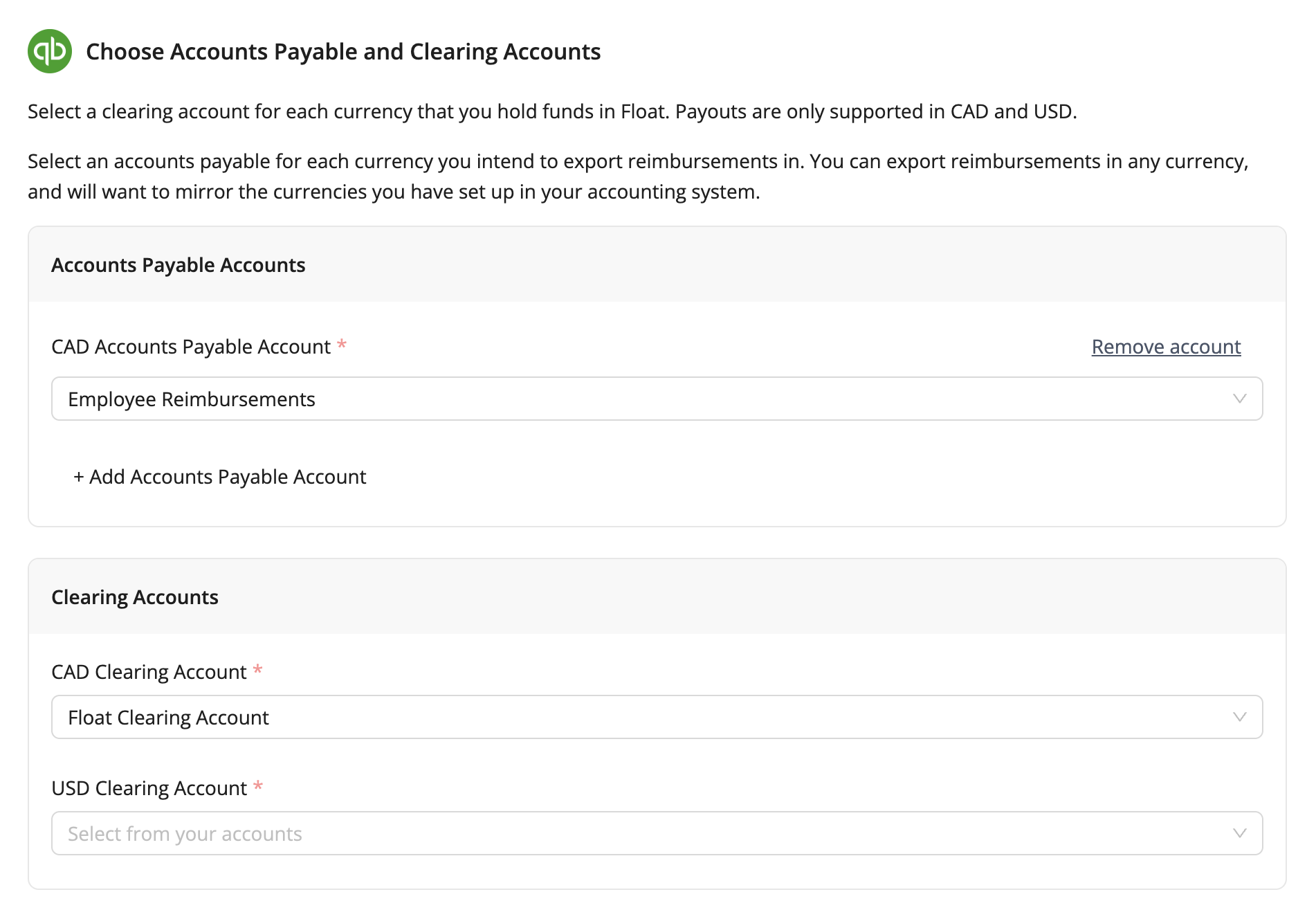
Task: Open the CAD Accounts Payable Account dropdown
Action: point(657,399)
